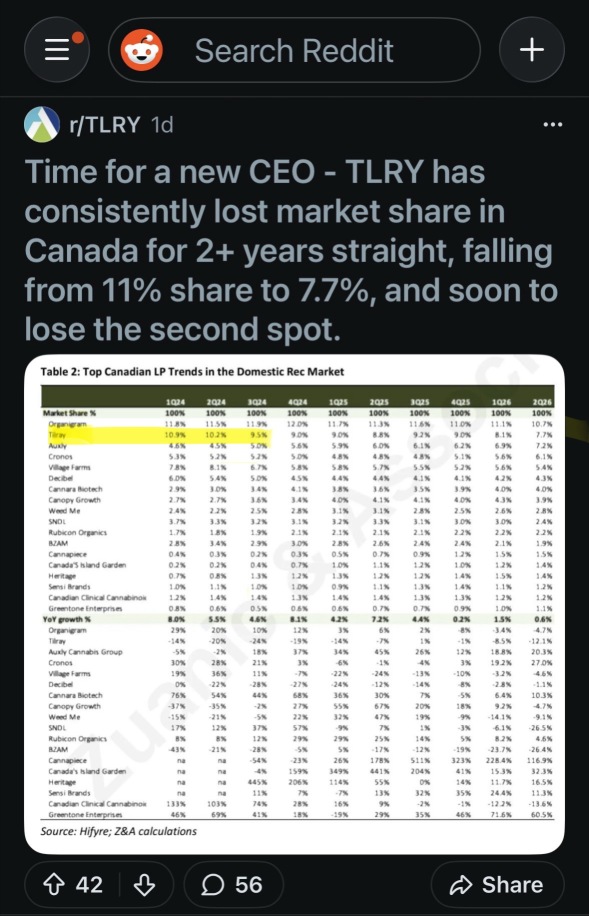Image resolution: width=589 pixels, height=916 pixels.
Task: Click the post age label 1d
Action: coord(162,124)
